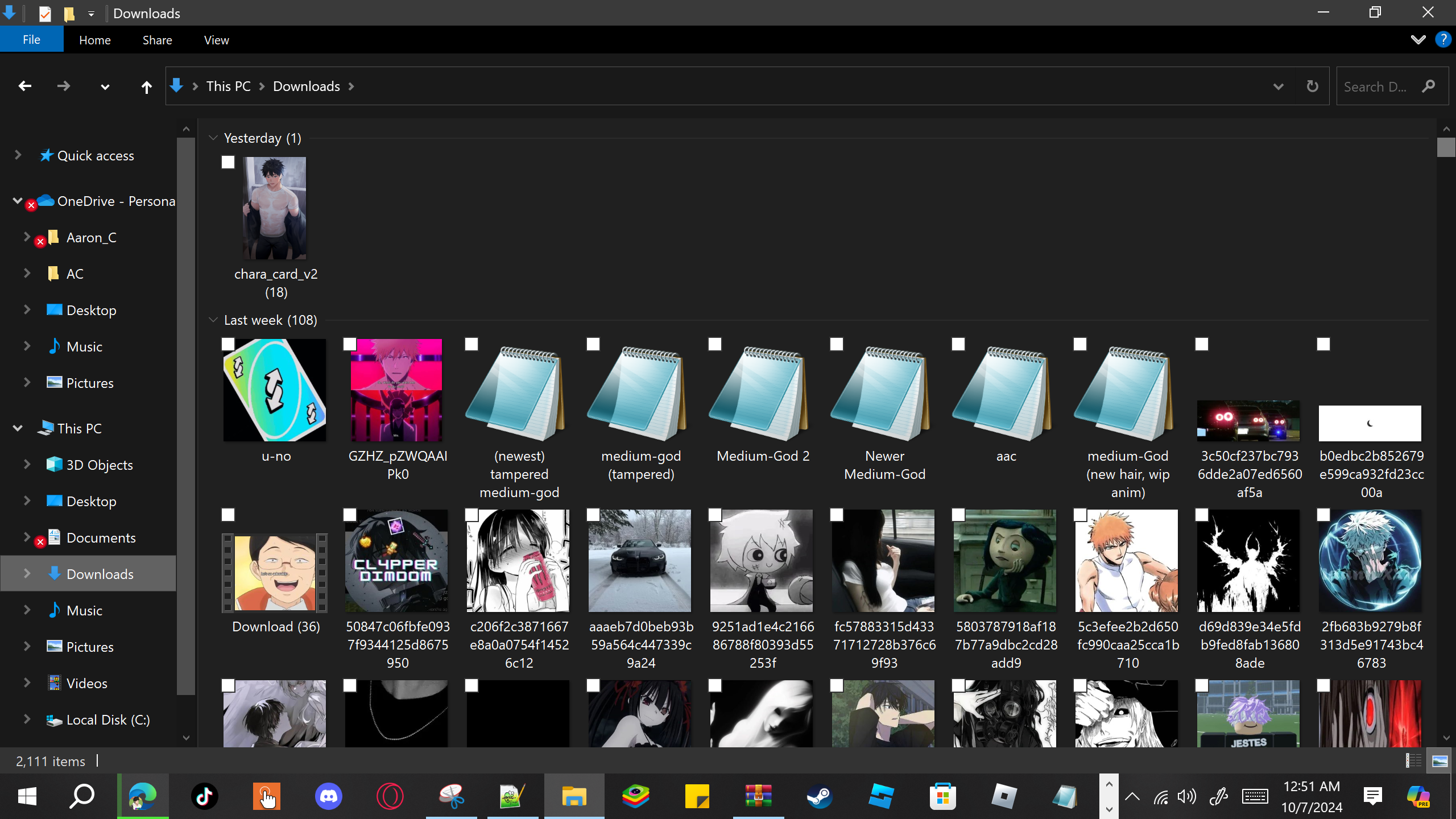Expand Quick access in navigation pane
This screenshot has width=1456, height=819.
[x=18, y=155]
